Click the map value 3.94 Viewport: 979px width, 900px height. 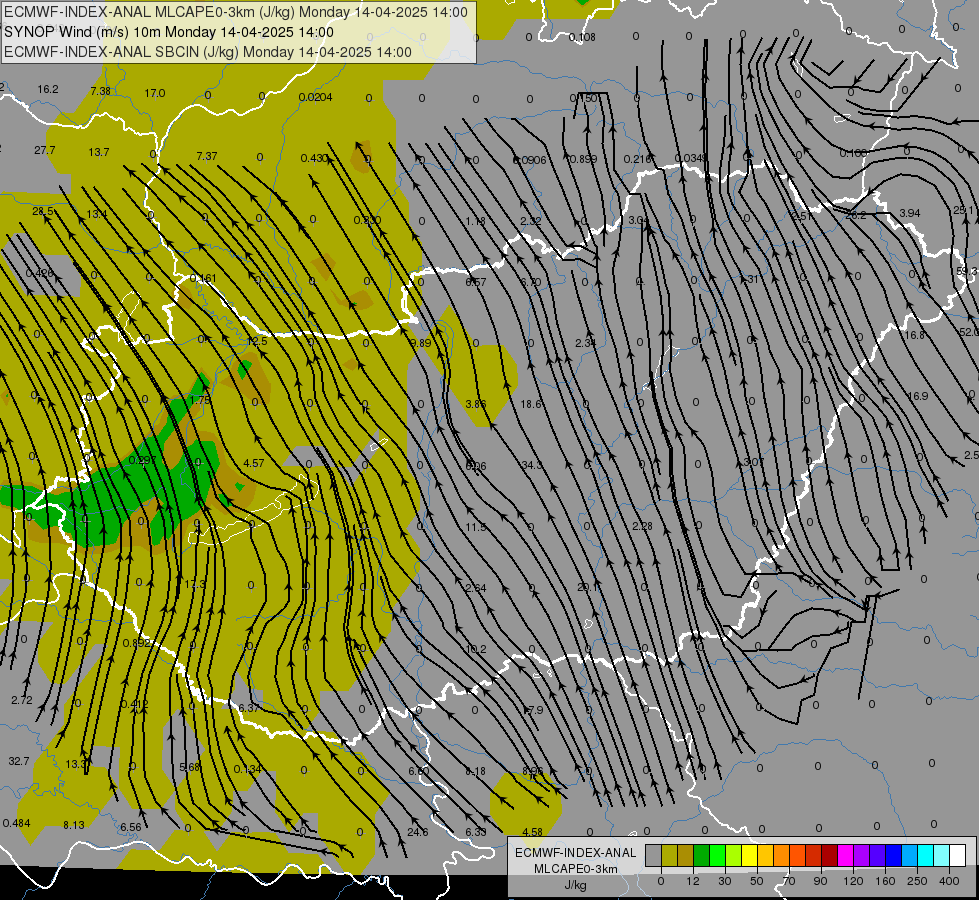coord(910,213)
